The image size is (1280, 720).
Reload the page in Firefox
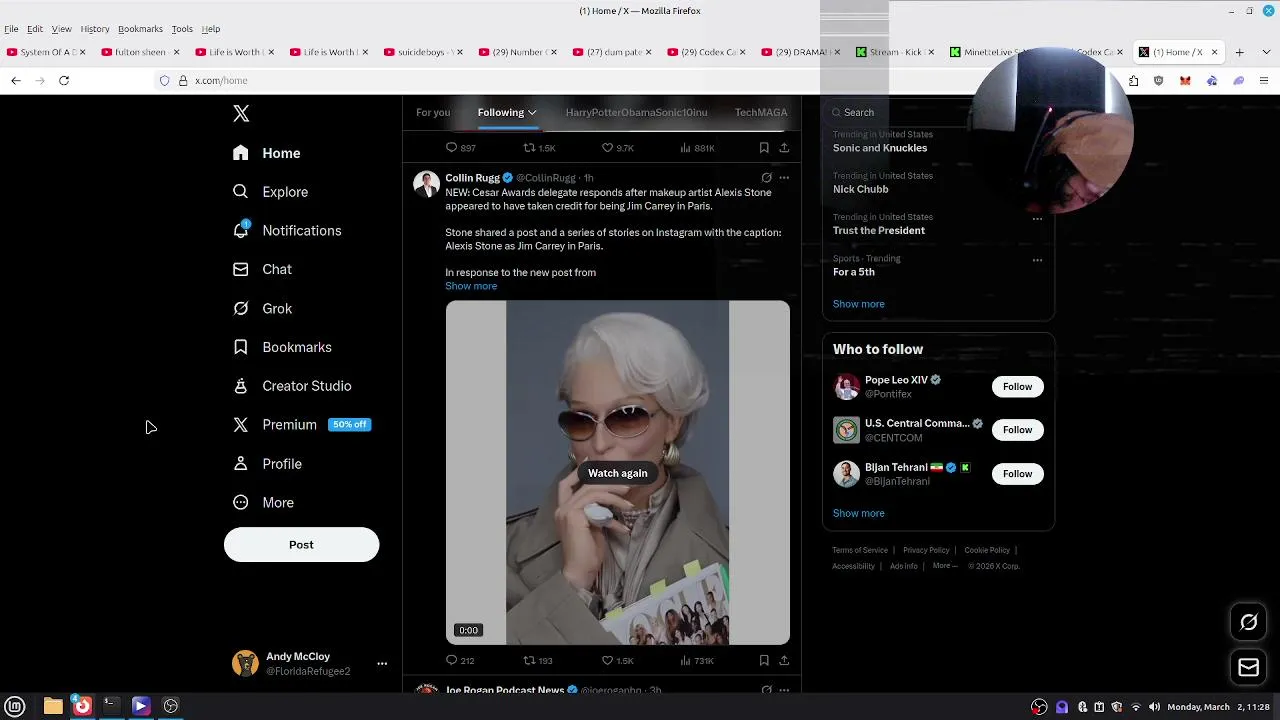tap(64, 81)
